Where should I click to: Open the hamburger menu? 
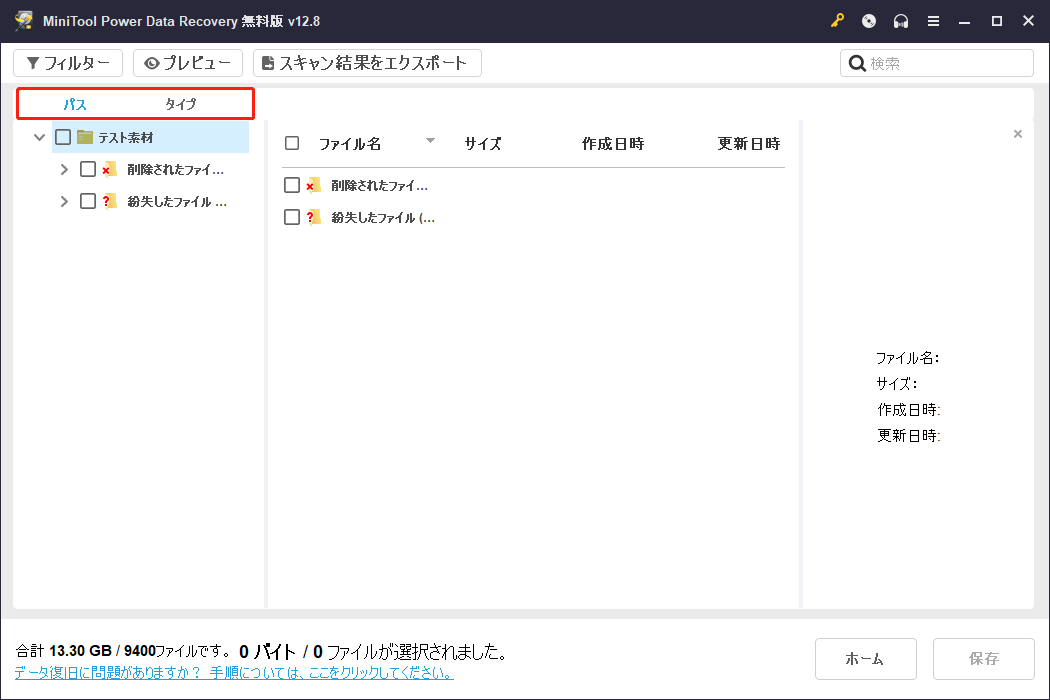click(x=933, y=20)
